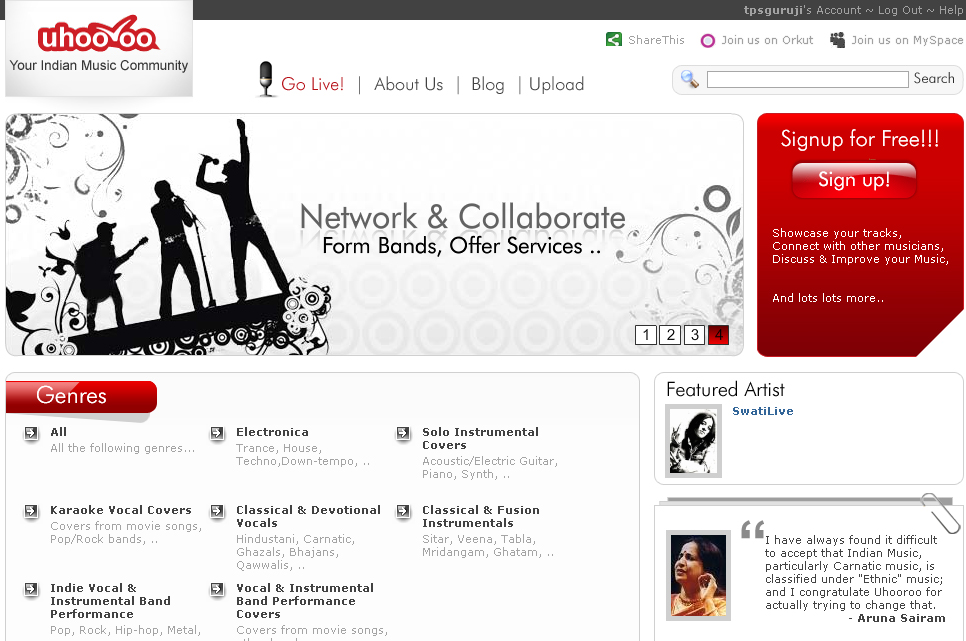Open Classical & Devotional Vocals genre

(x=308, y=516)
